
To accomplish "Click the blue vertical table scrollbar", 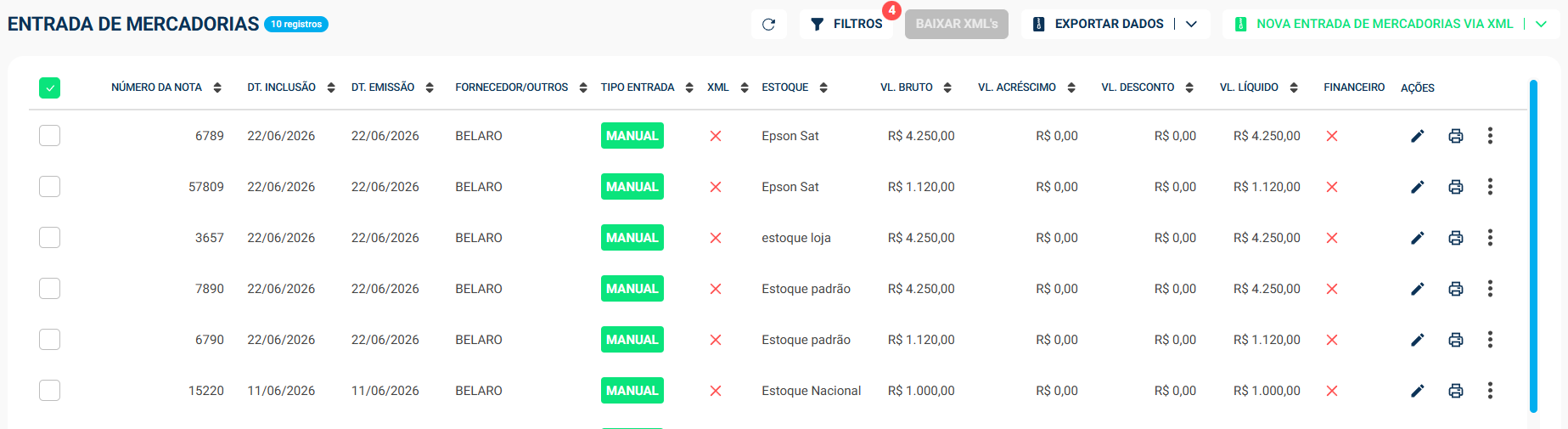I will (1533, 246).
